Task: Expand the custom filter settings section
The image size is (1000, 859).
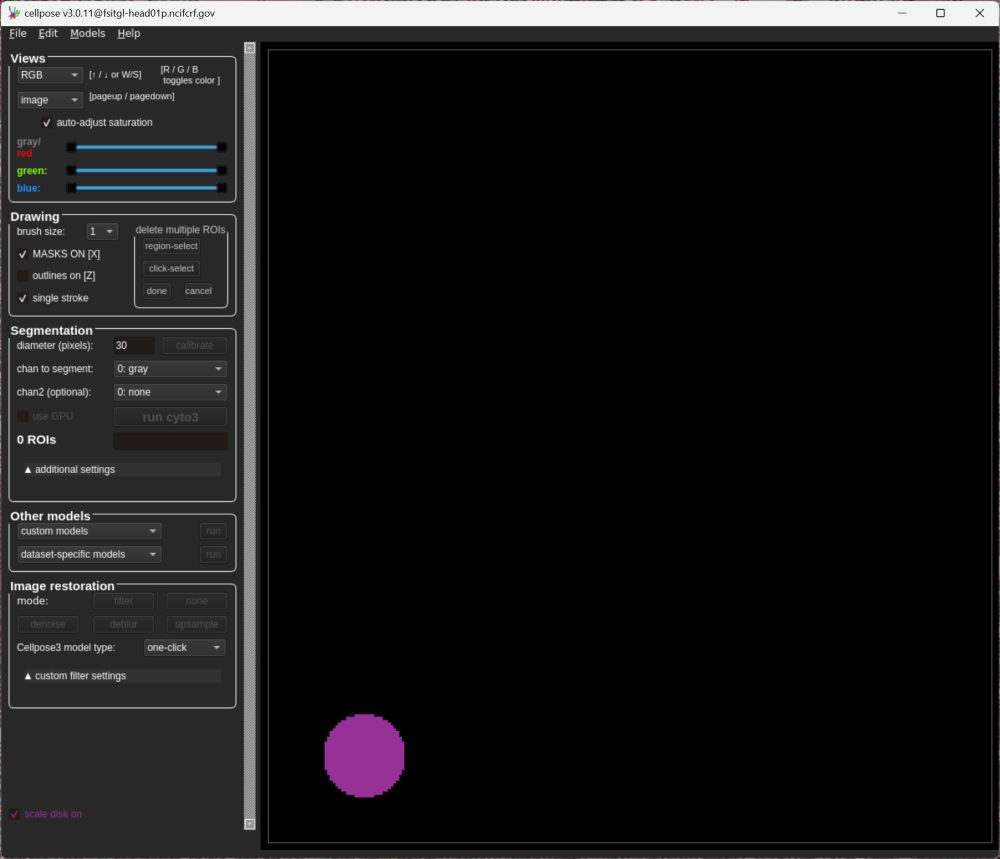Action: [120, 676]
